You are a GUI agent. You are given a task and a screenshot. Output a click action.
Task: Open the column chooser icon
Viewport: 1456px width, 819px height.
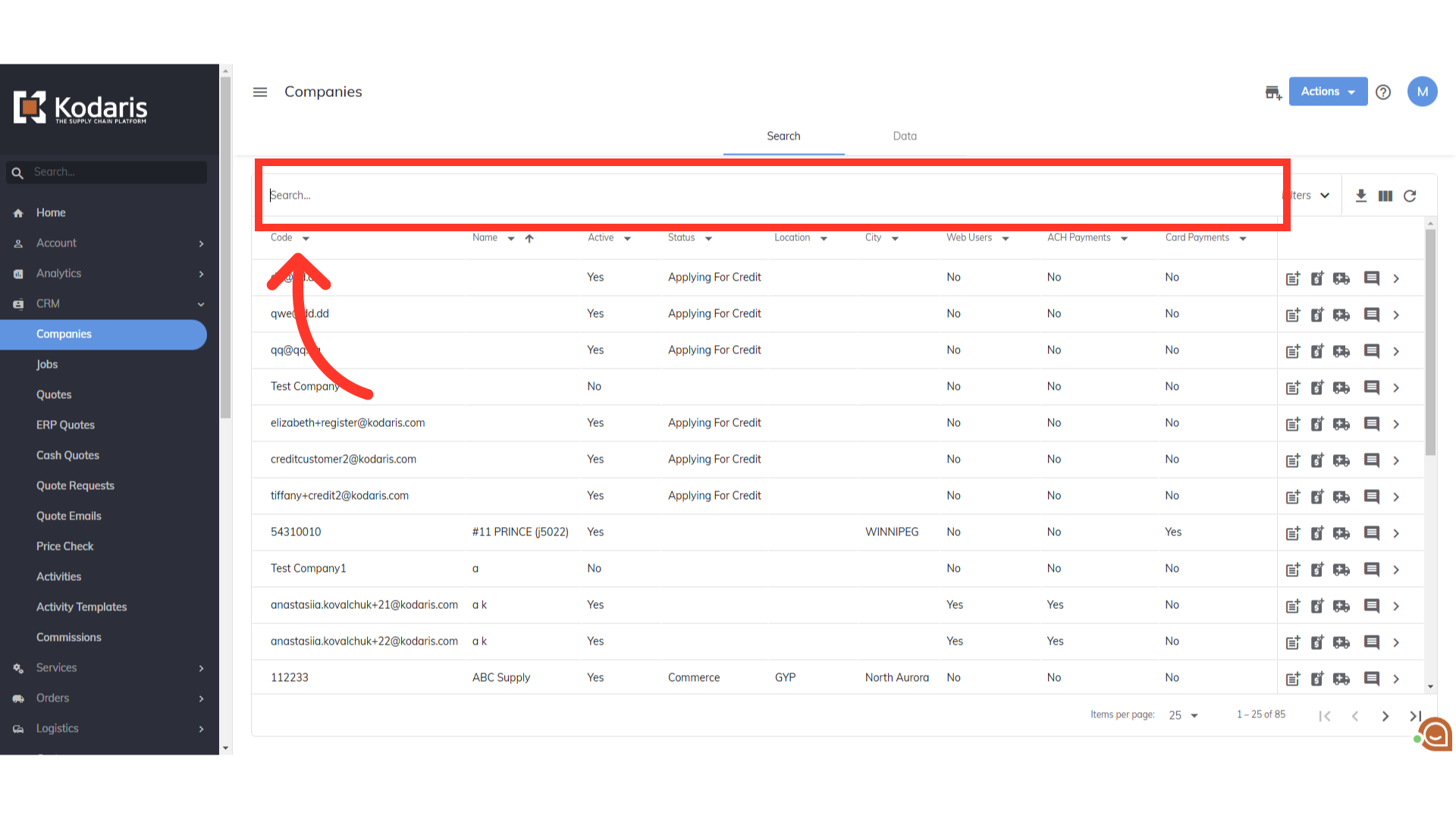[1385, 196]
